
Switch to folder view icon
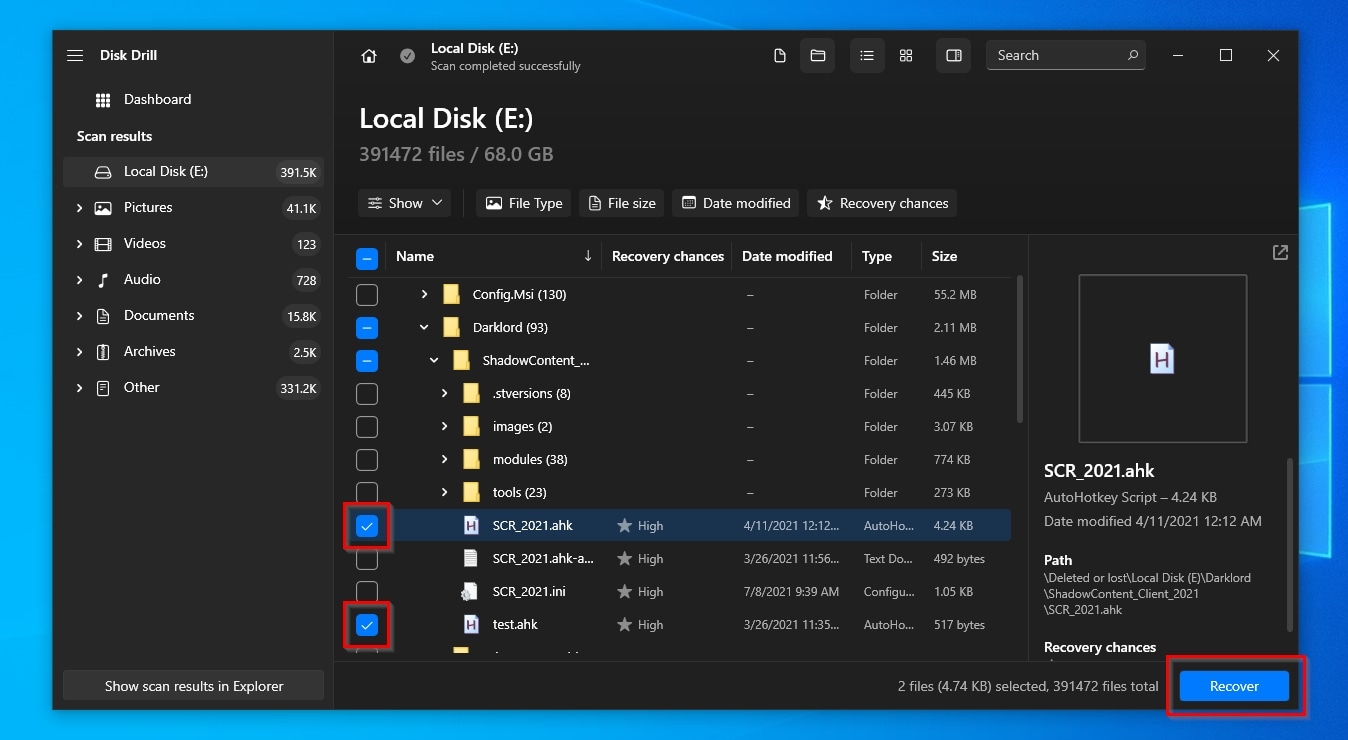pos(818,56)
